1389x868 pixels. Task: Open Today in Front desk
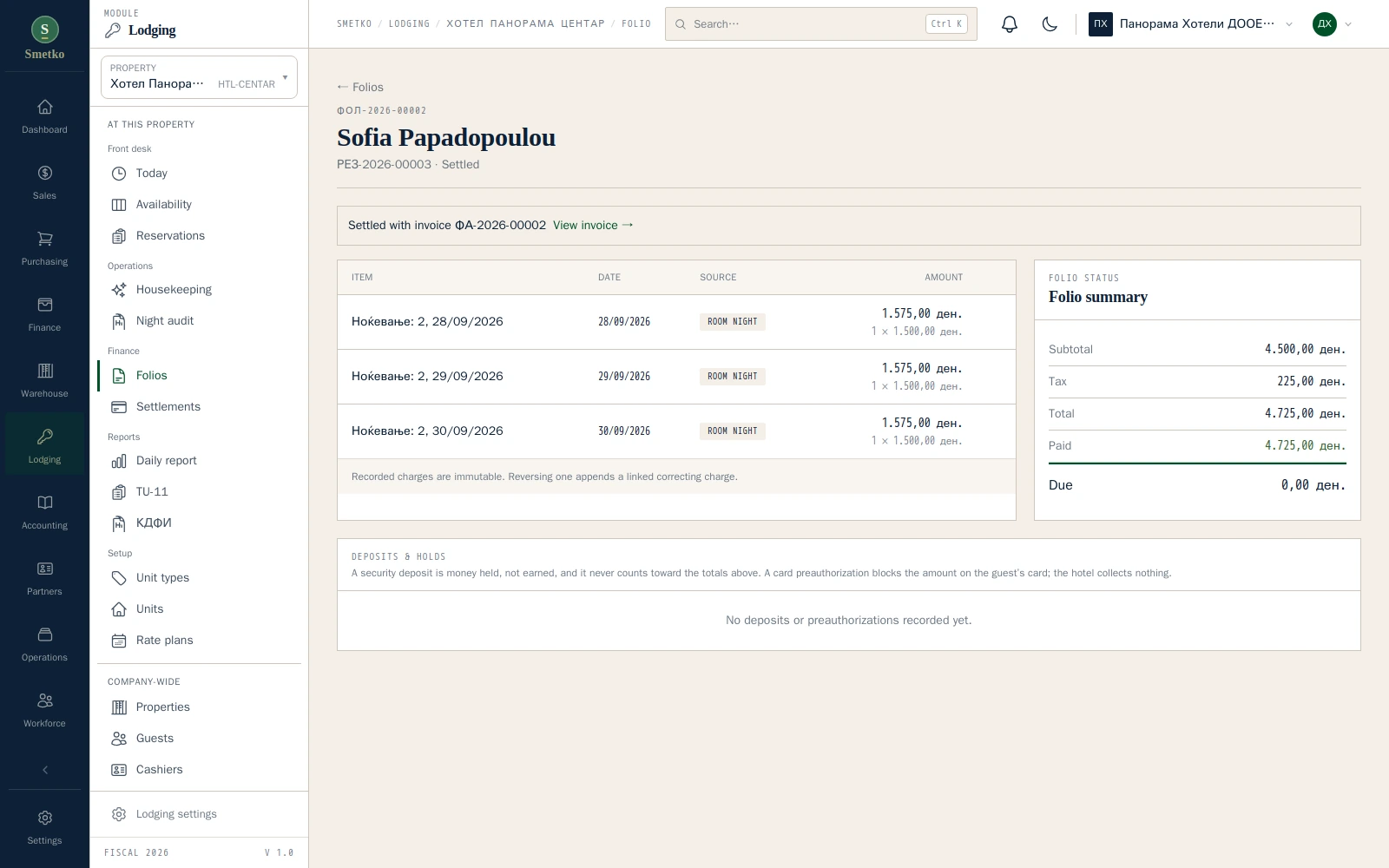(x=199, y=174)
